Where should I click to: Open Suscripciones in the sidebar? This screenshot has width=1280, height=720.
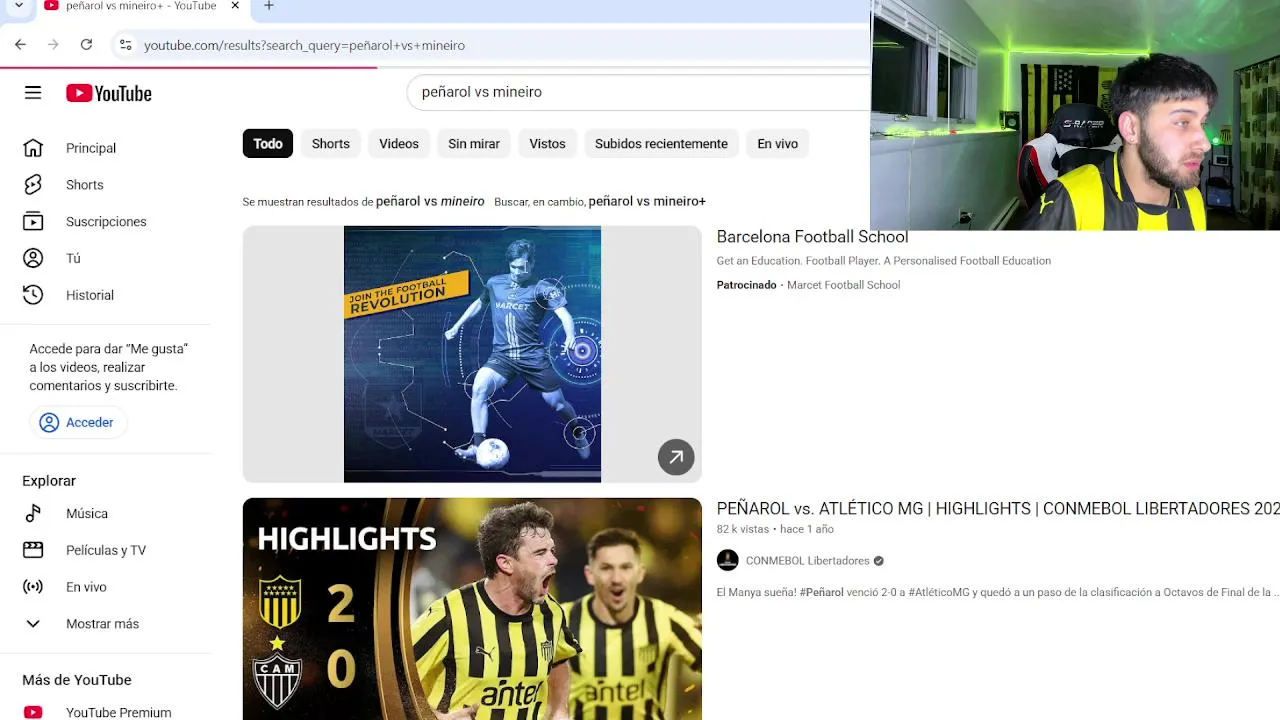106,222
